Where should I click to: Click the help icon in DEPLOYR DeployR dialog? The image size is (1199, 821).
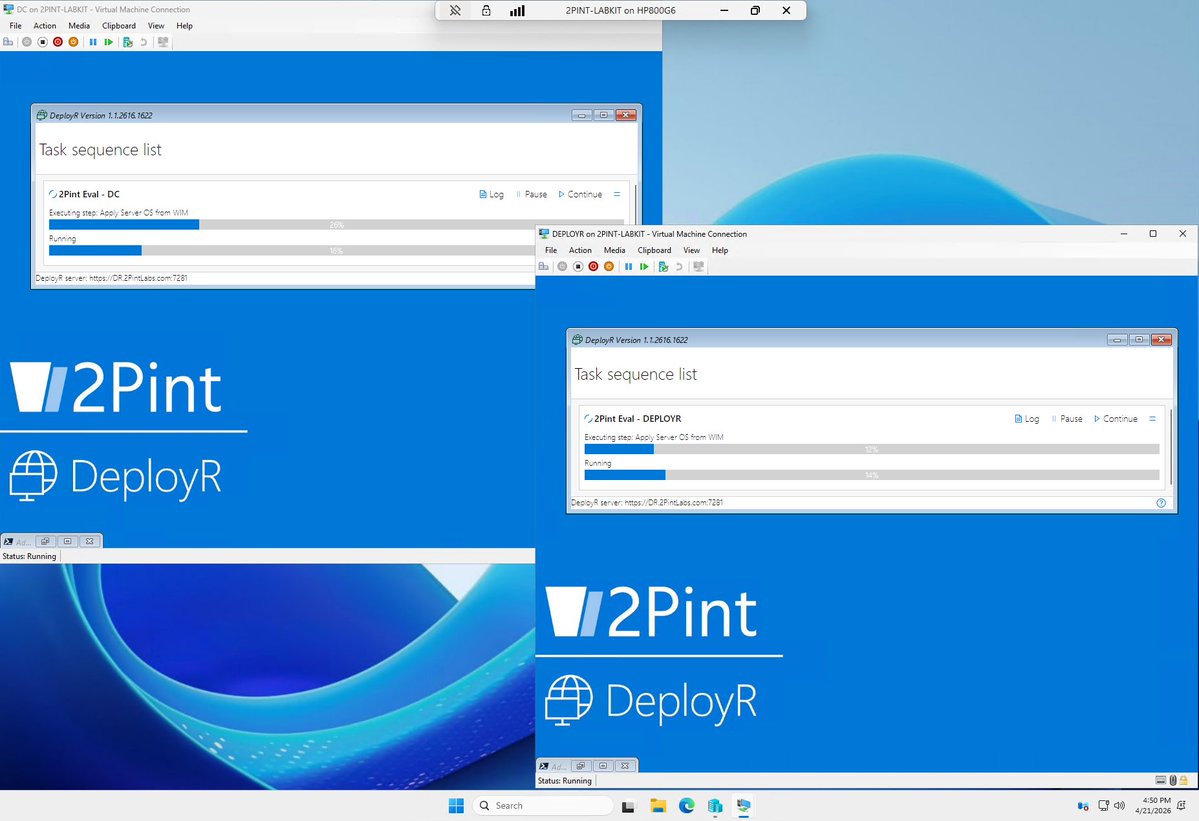[1161, 503]
